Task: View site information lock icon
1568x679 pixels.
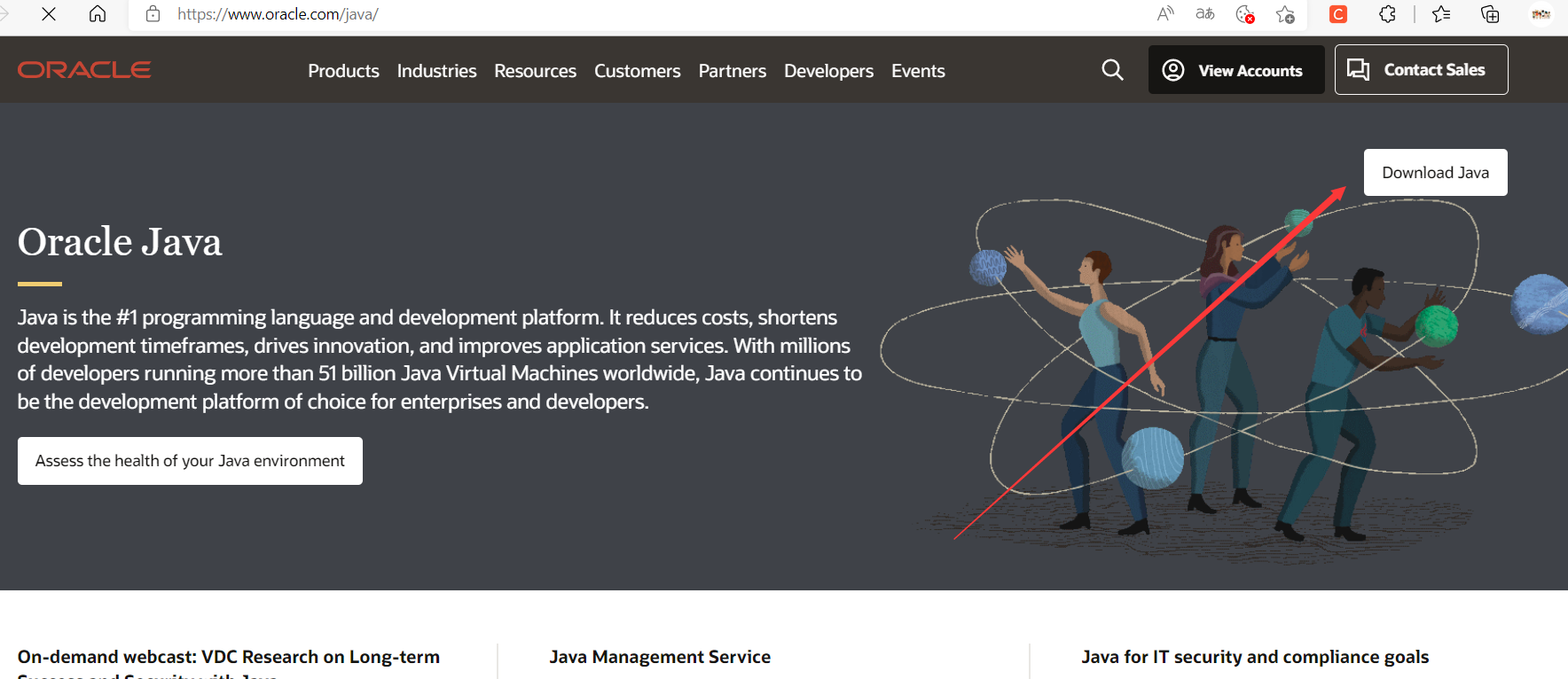Action: click(153, 14)
